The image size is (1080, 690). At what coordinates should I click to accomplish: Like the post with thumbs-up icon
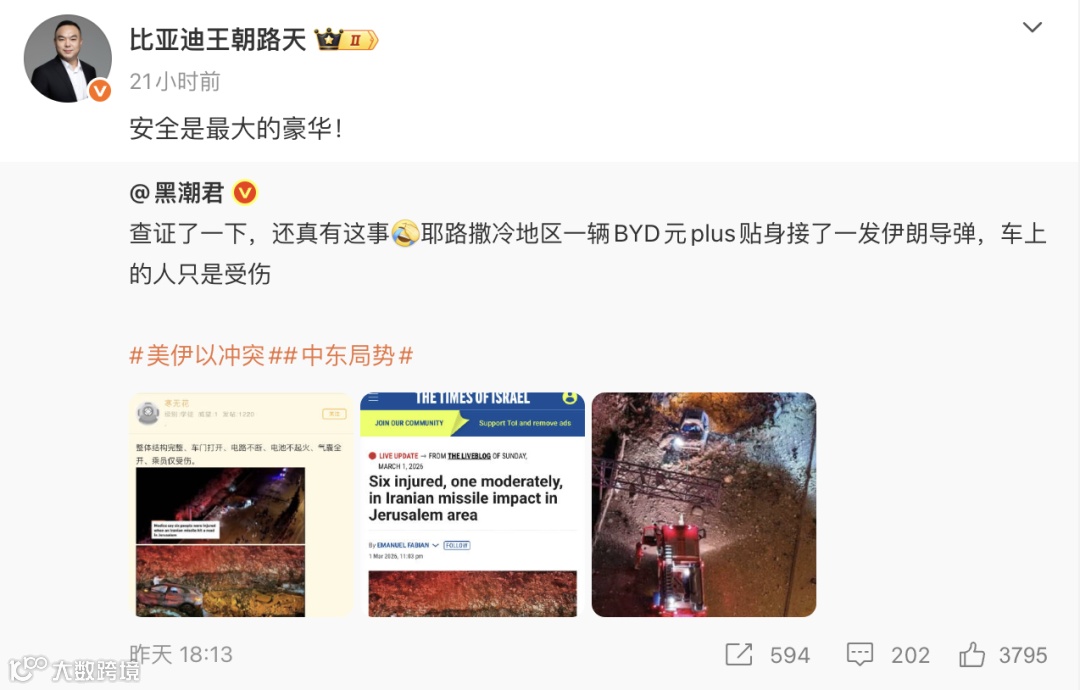[972, 654]
